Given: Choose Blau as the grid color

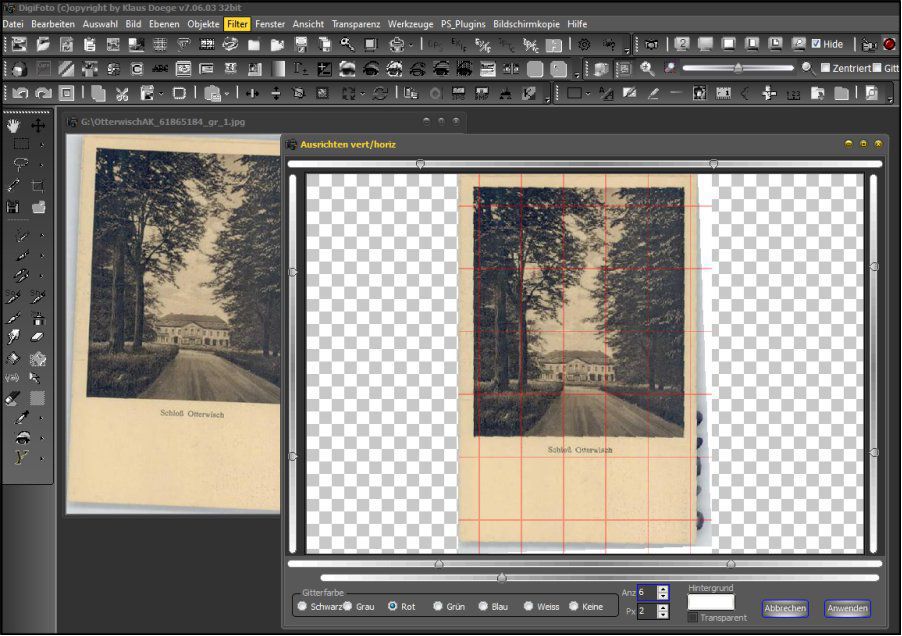Looking at the screenshot, I should (x=483, y=606).
